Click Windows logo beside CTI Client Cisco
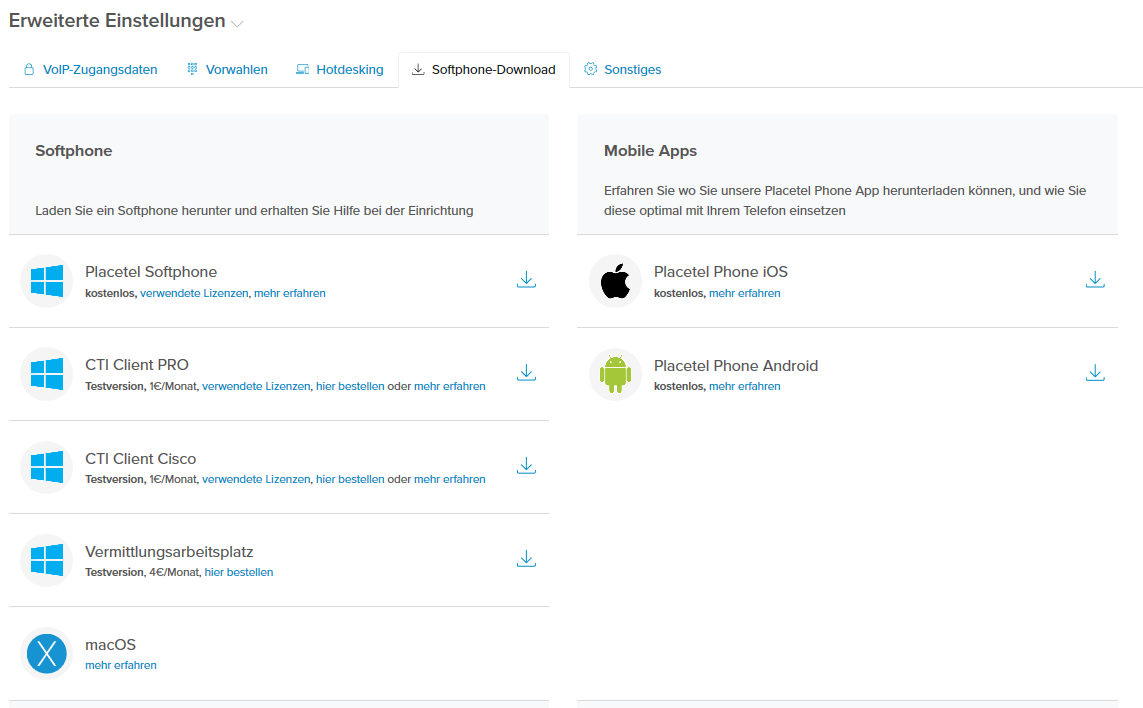Image resolution: width=1143 pixels, height=708 pixels. pos(47,467)
